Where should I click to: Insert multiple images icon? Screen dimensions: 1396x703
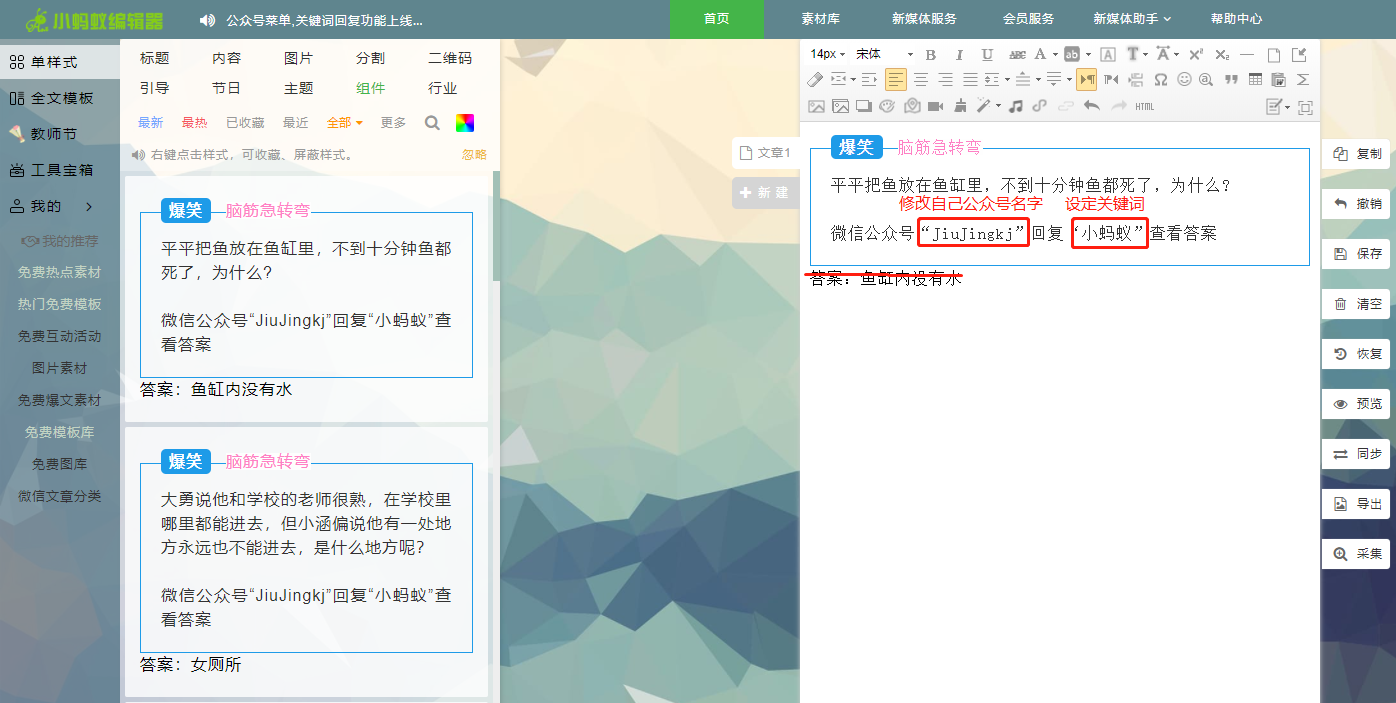pos(840,107)
